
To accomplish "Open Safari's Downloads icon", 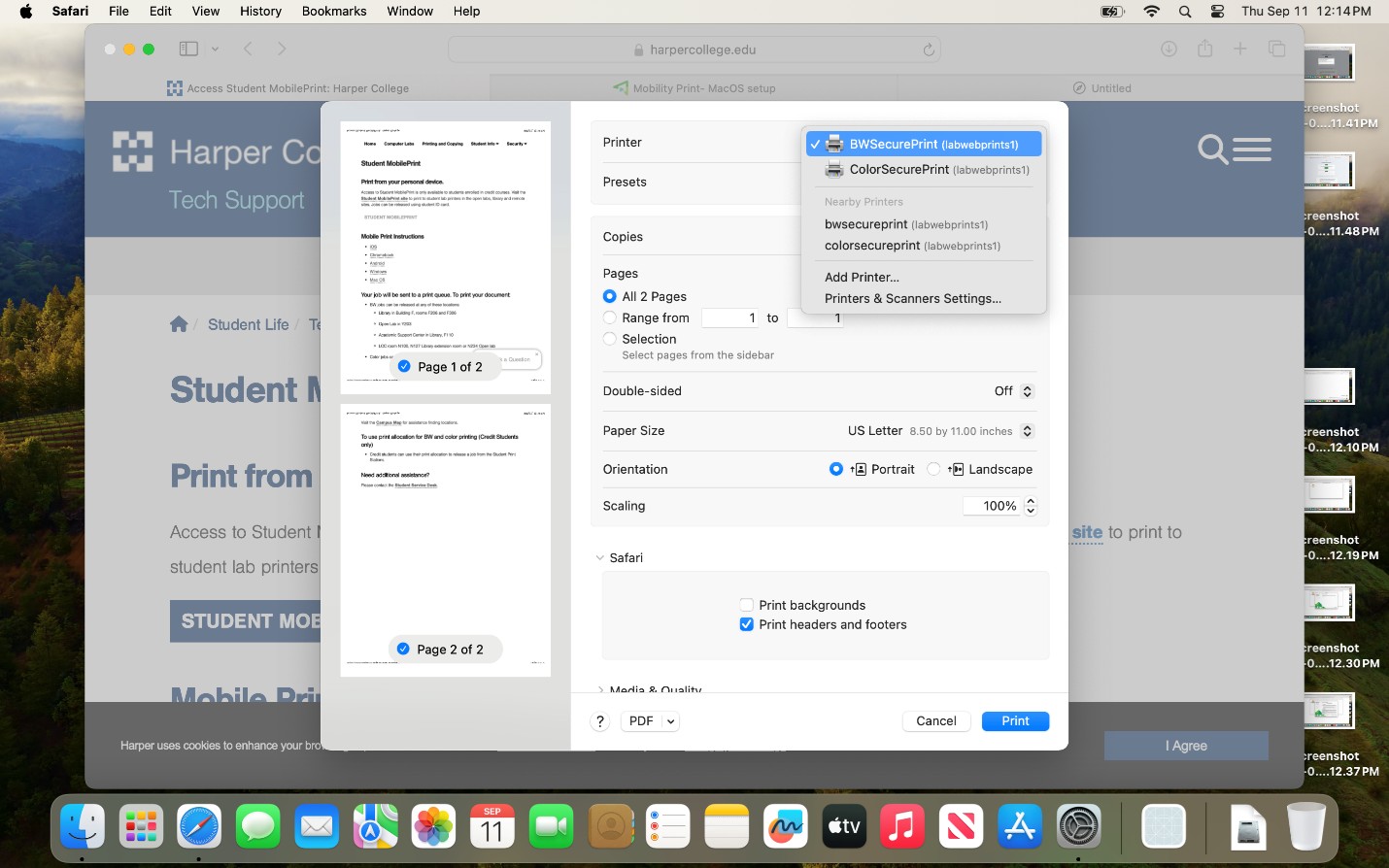I will (x=1169, y=48).
